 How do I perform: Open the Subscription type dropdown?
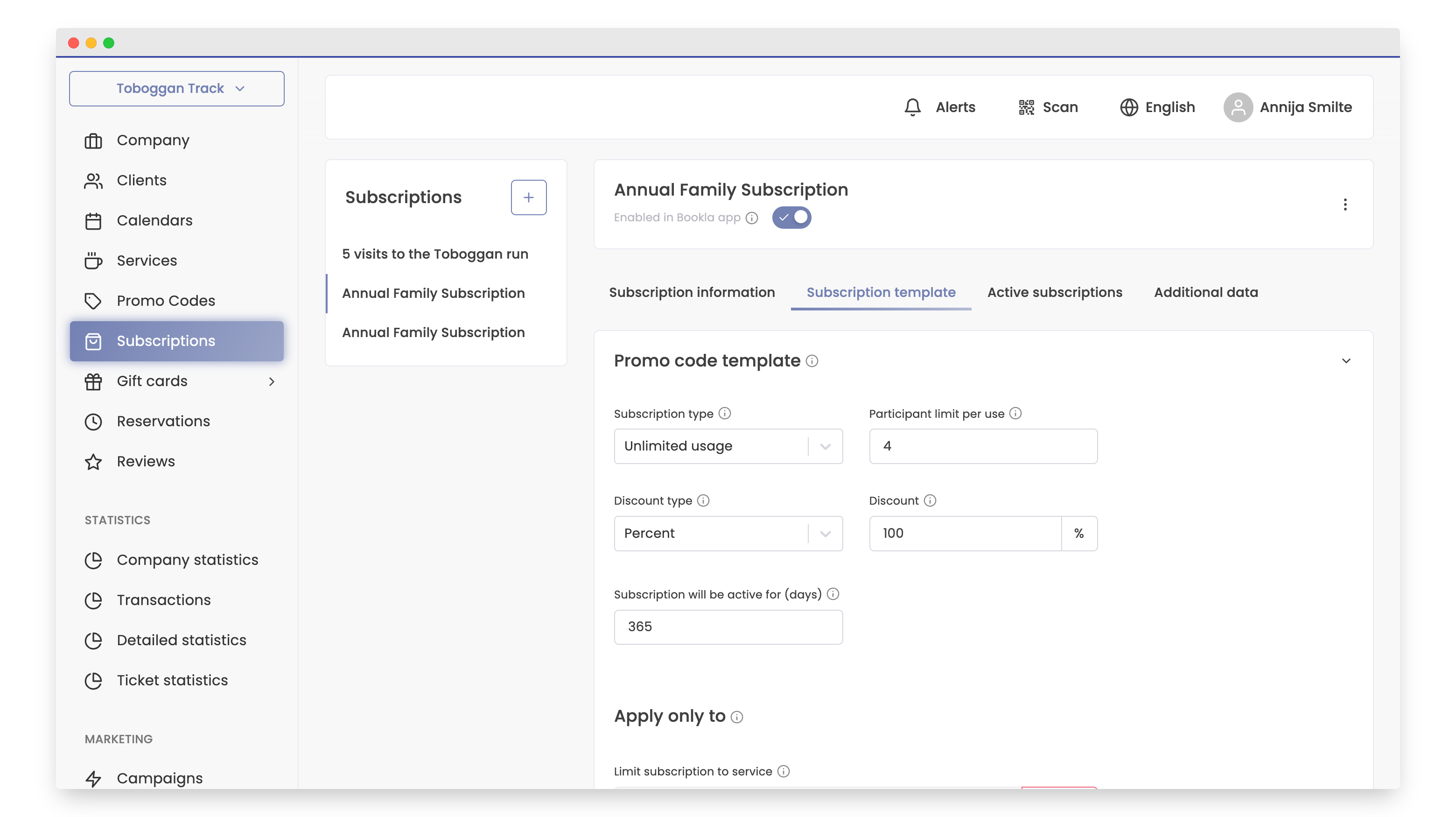click(x=728, y=446)
